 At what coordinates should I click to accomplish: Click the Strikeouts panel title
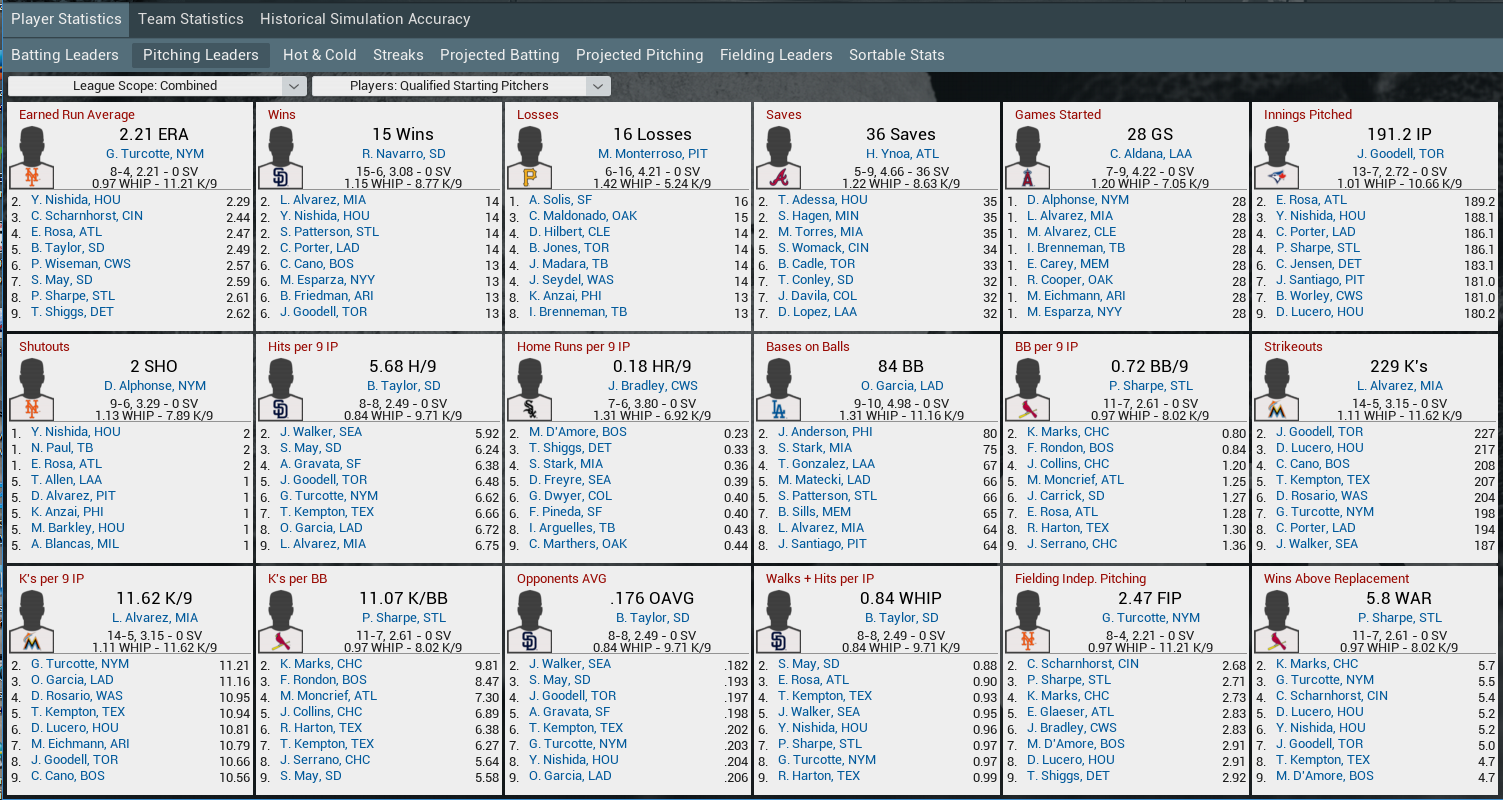1292,347
